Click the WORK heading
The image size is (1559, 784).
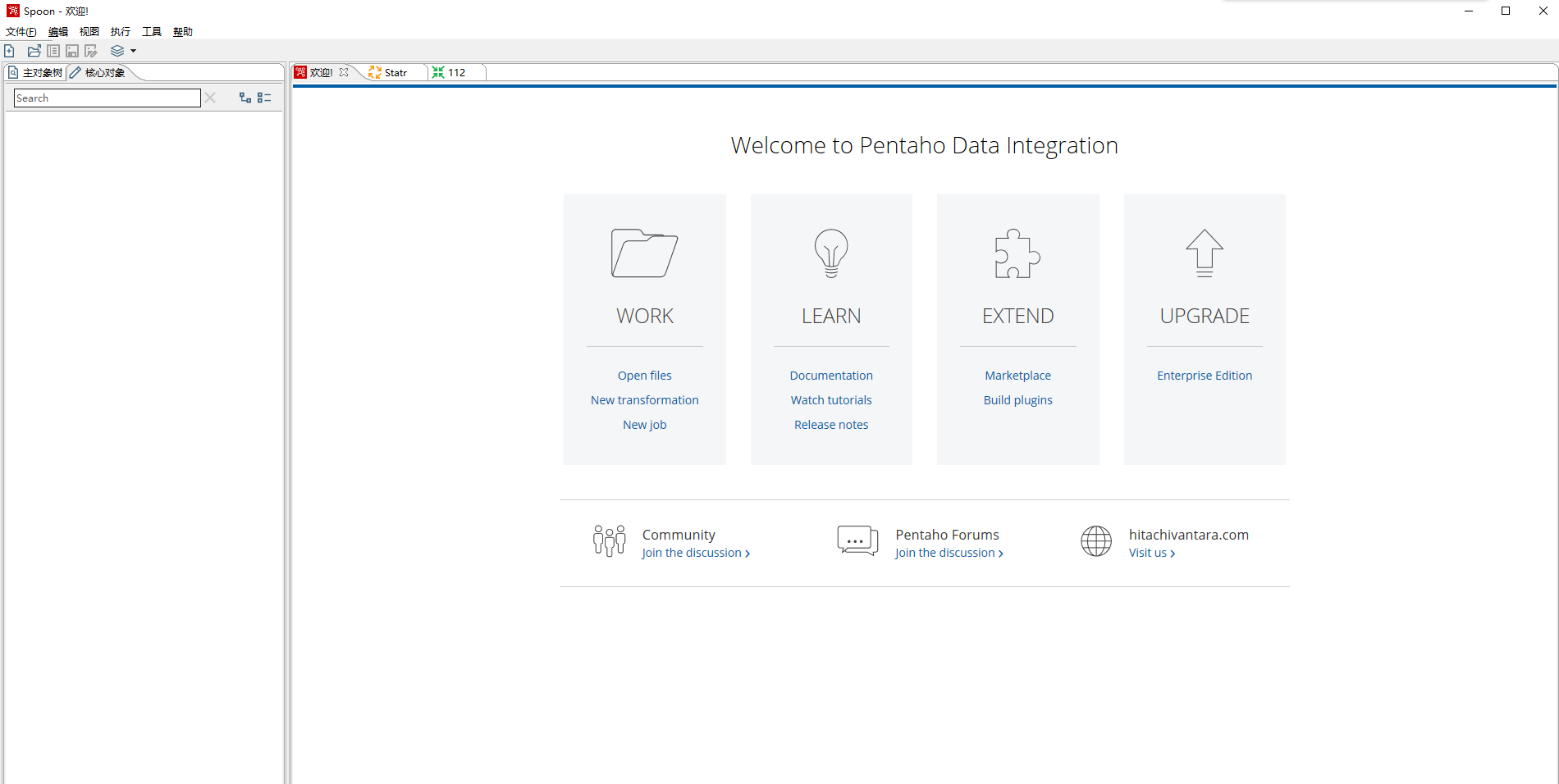(645, 317)
